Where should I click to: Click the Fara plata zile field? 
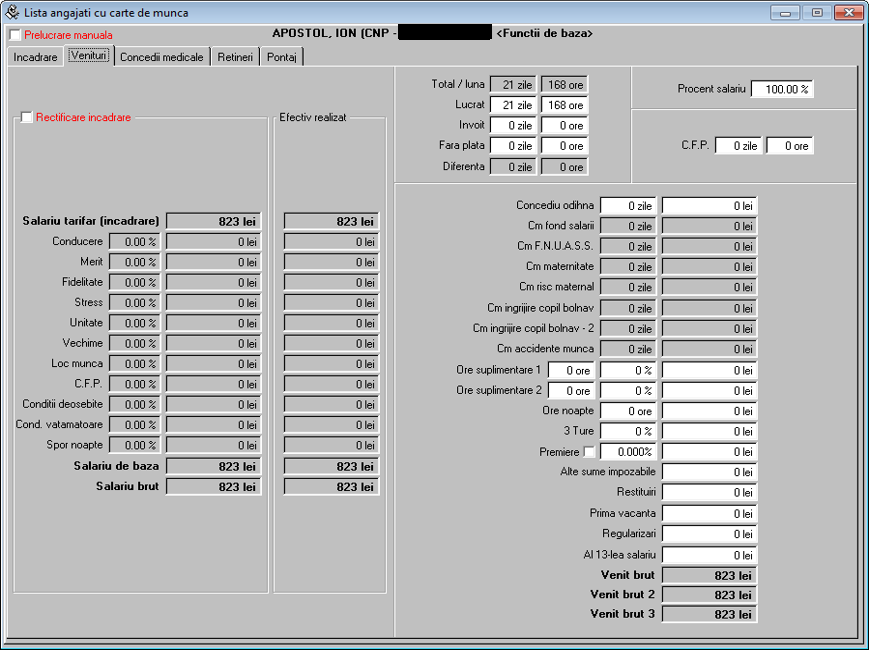[x=513, y=146]
